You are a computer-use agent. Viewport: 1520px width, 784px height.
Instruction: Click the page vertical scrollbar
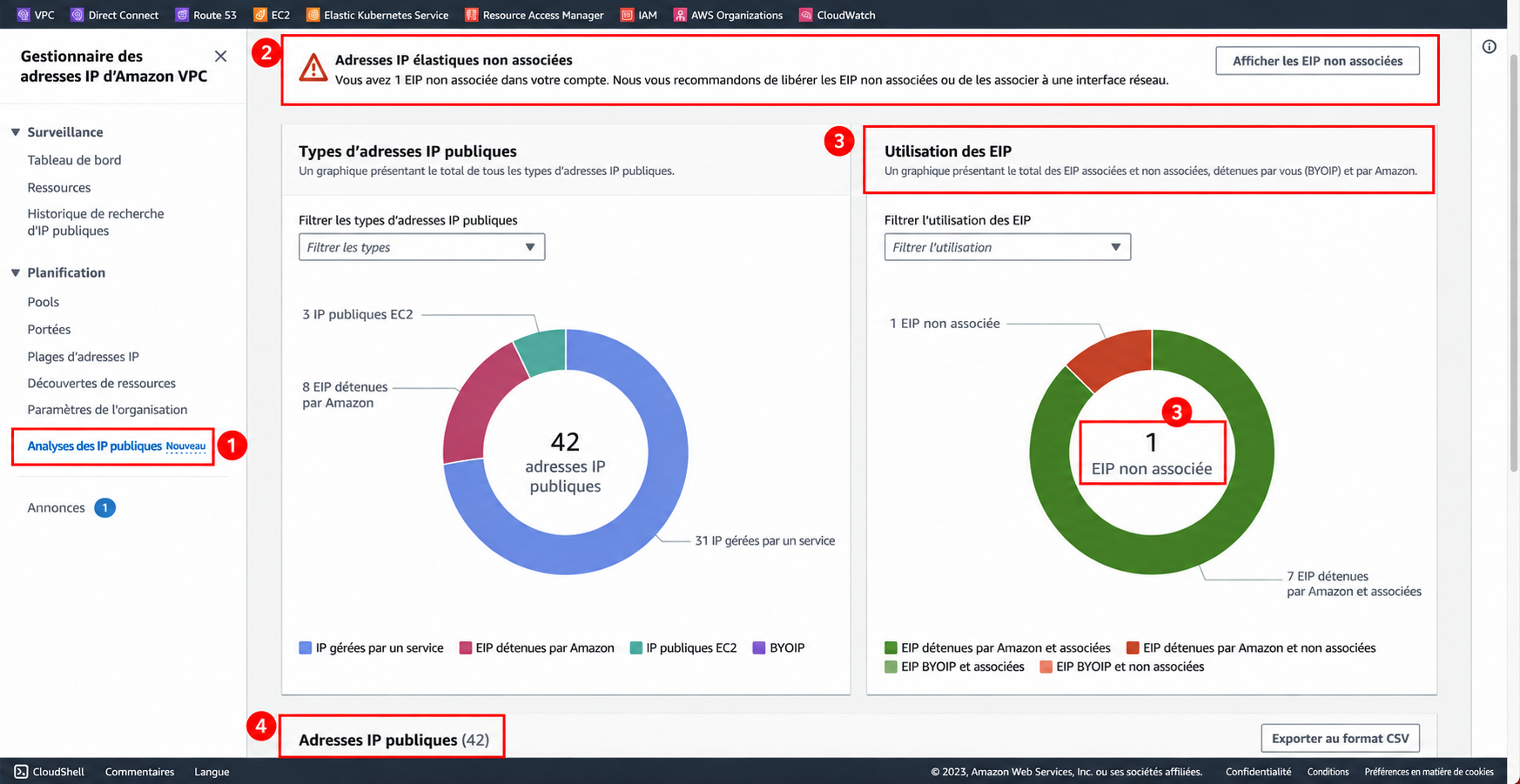click(1513, 261)
